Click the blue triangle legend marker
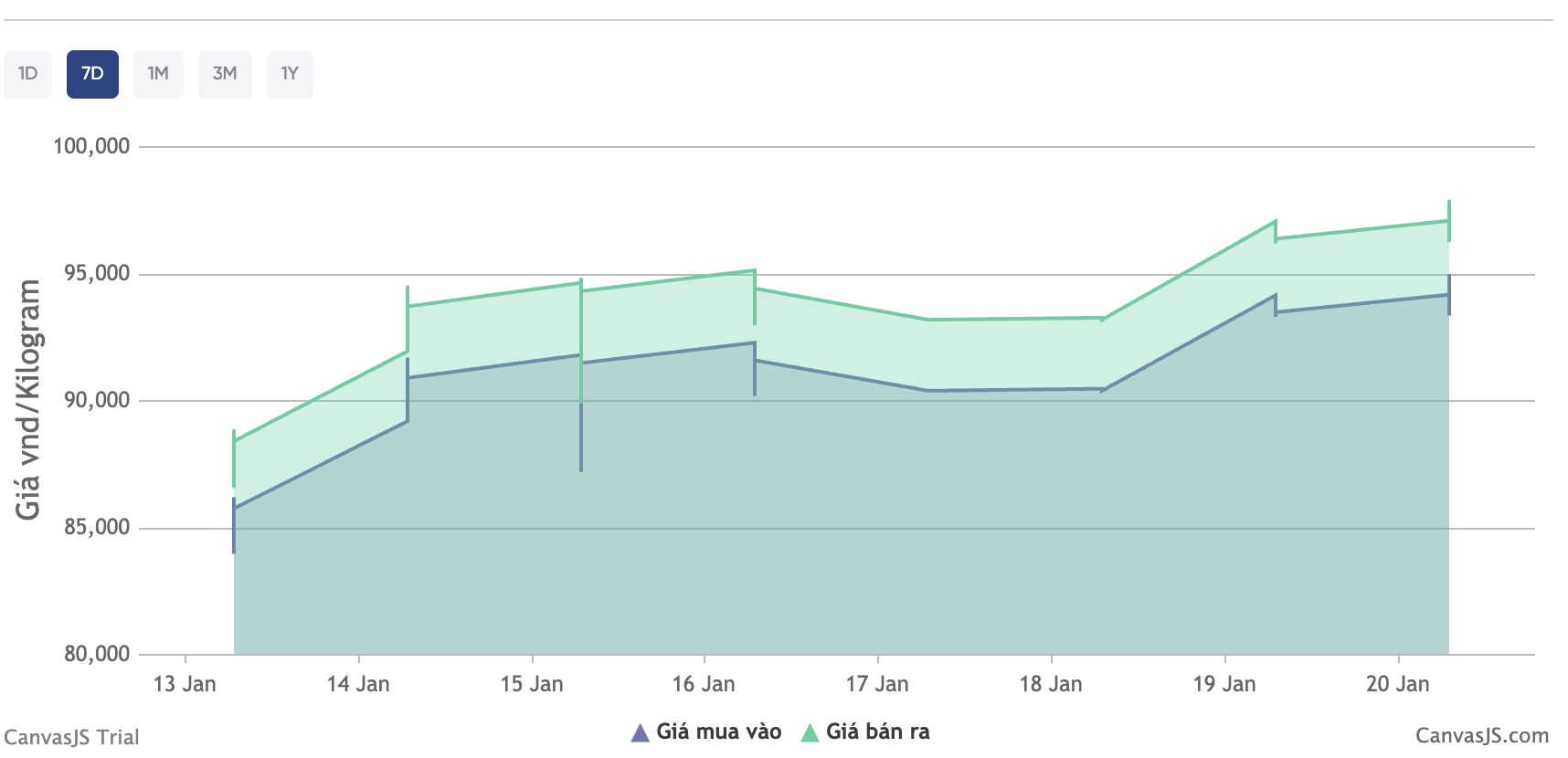Screen dimensions: 1568x758 (641, 732)
